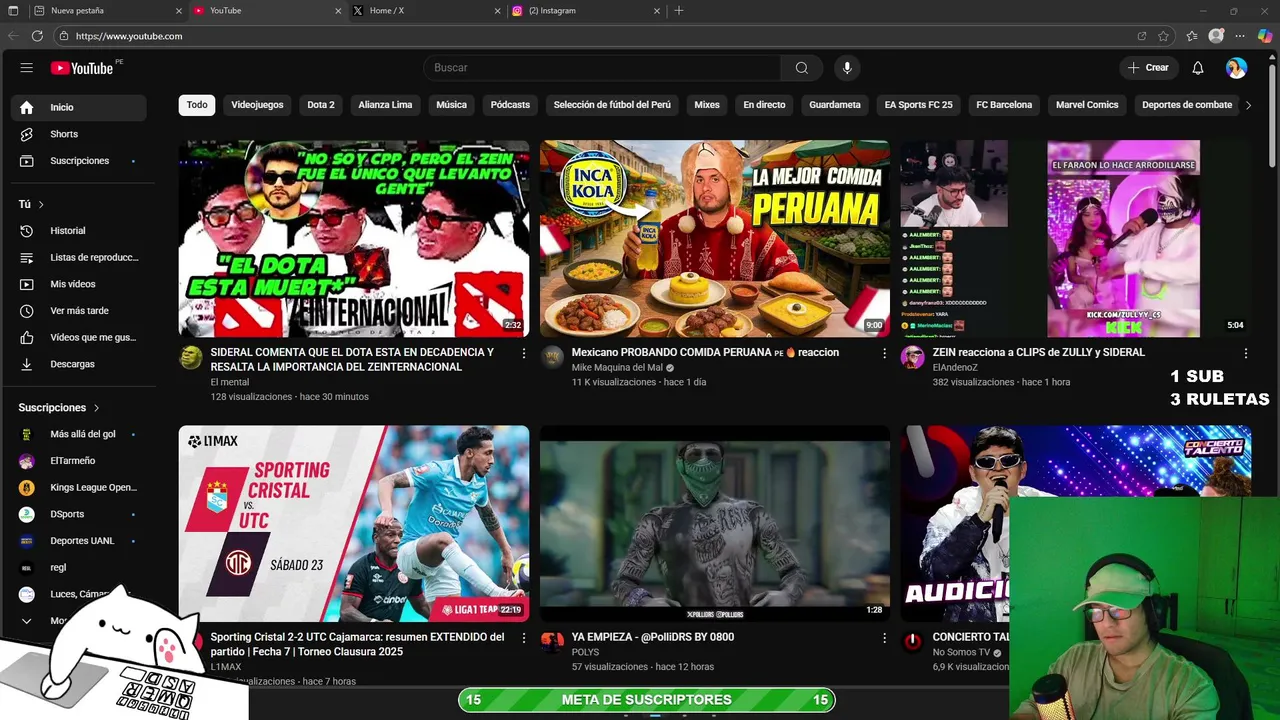Viewport: 1280px width, 720px height.
Task: Switch to the Home / X tab
Action: [427, 11]
